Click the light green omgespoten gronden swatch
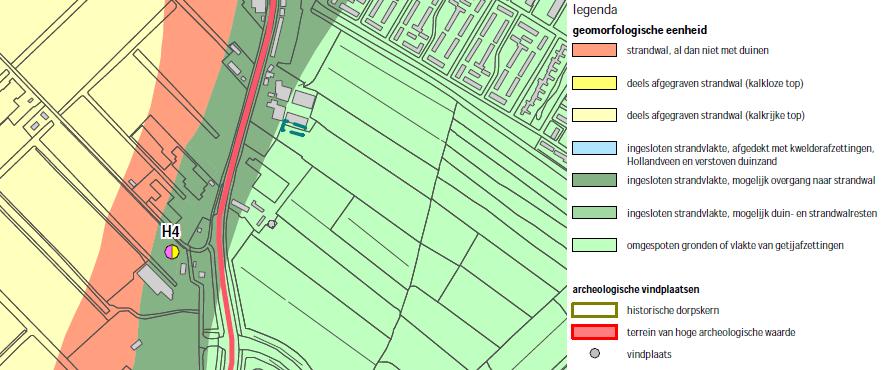Image resolution: width=891 pixels, height=370 pixels. (x=594, y=246)
